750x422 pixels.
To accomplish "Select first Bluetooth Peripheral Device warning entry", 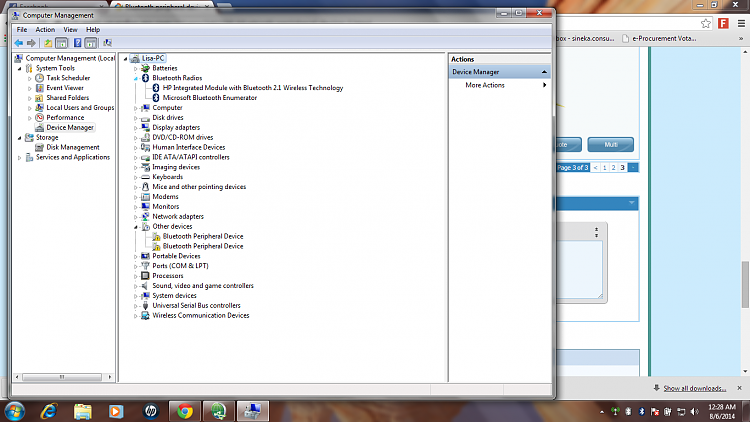I will pos(203,236).
